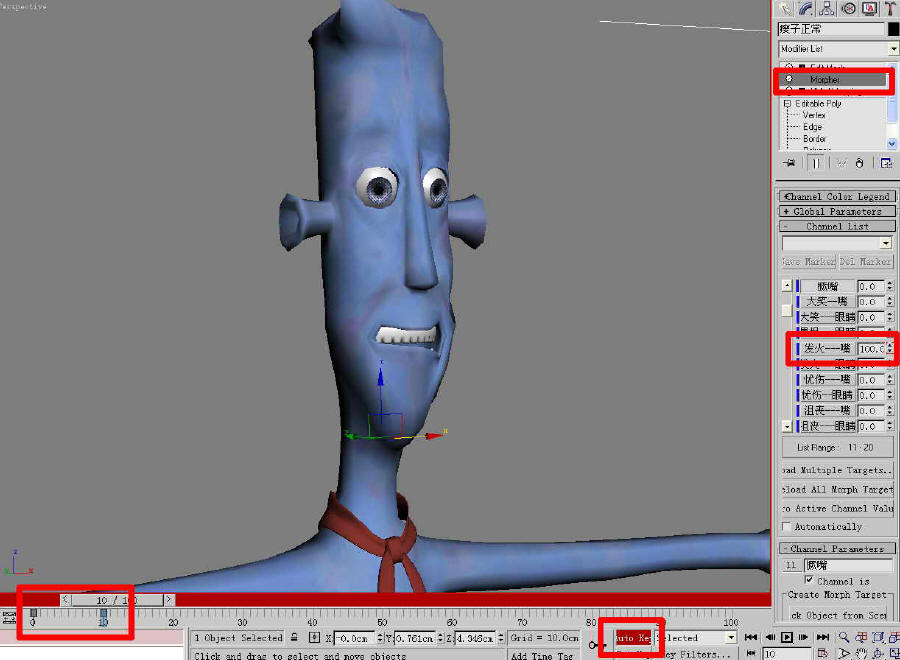Image resolution: width=900 pixels, height=660 pixels.
Task: Click the time slider 10/100 handle
Action: (x=117, y=600)
